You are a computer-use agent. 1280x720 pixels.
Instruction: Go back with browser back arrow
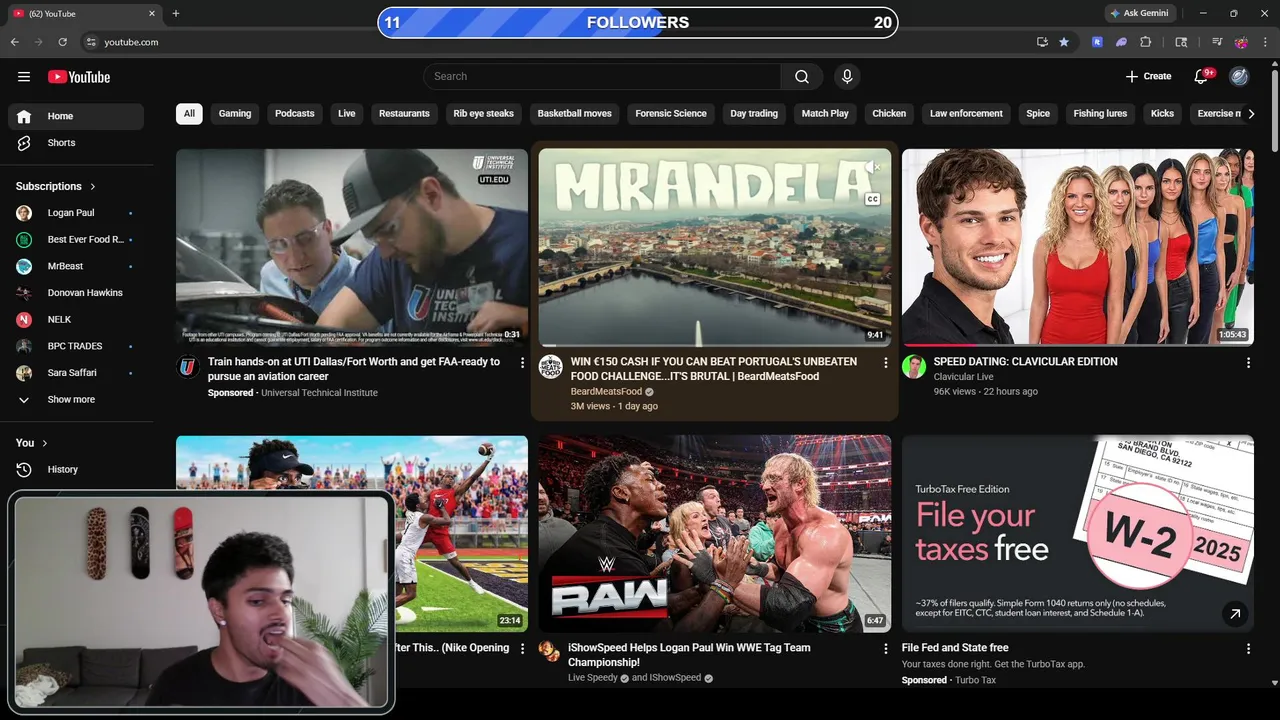(x=15, y=42)
